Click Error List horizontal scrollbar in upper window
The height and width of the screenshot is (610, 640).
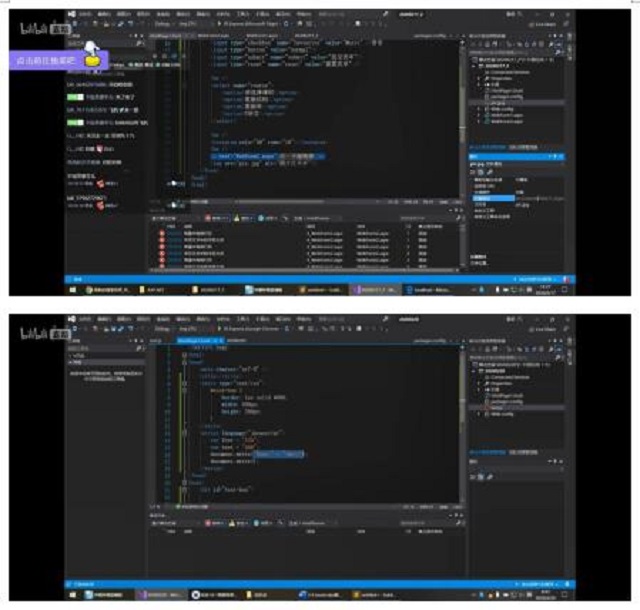click(x=304, y=270)
